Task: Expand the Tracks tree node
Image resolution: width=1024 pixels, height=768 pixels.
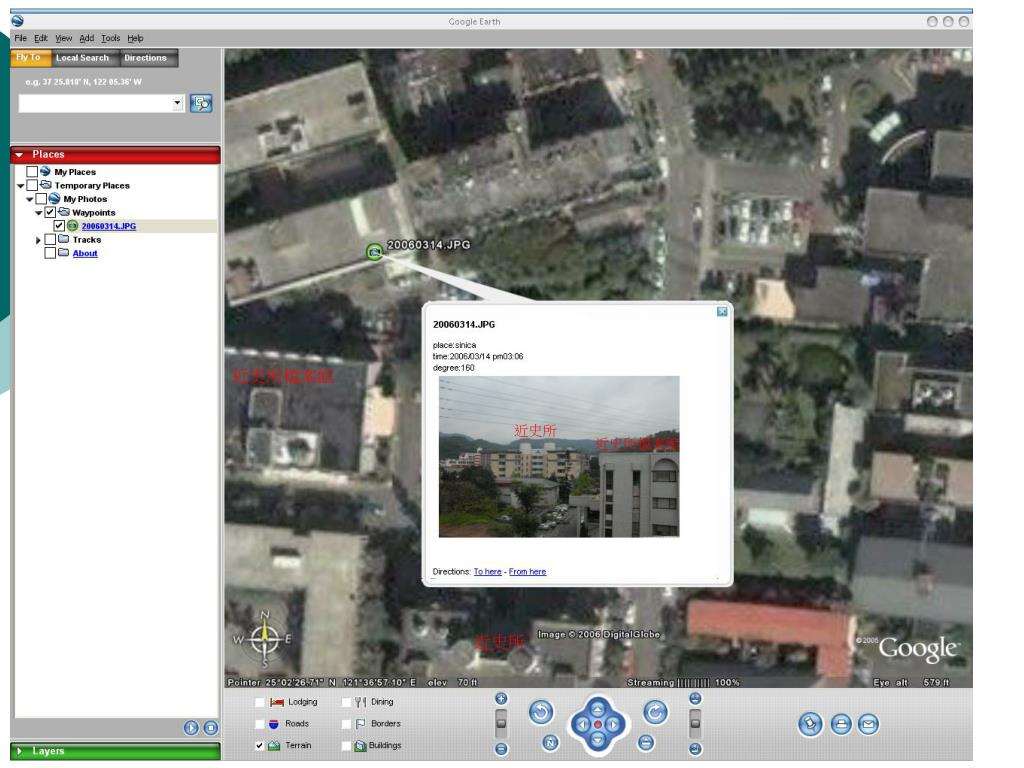Action: pyautogui.click(x=39, y=240)
